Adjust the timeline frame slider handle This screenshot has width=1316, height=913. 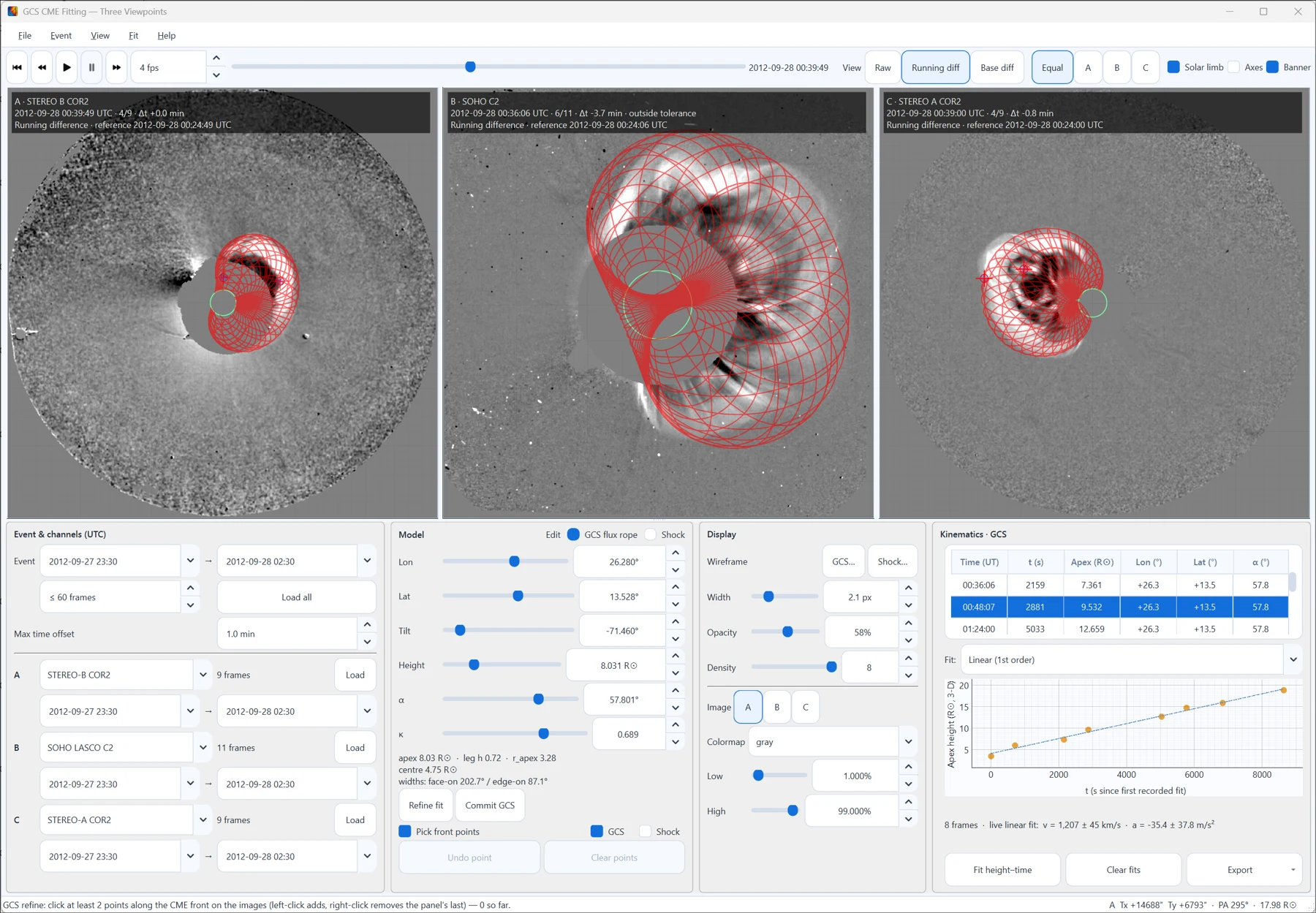(470, 67)
